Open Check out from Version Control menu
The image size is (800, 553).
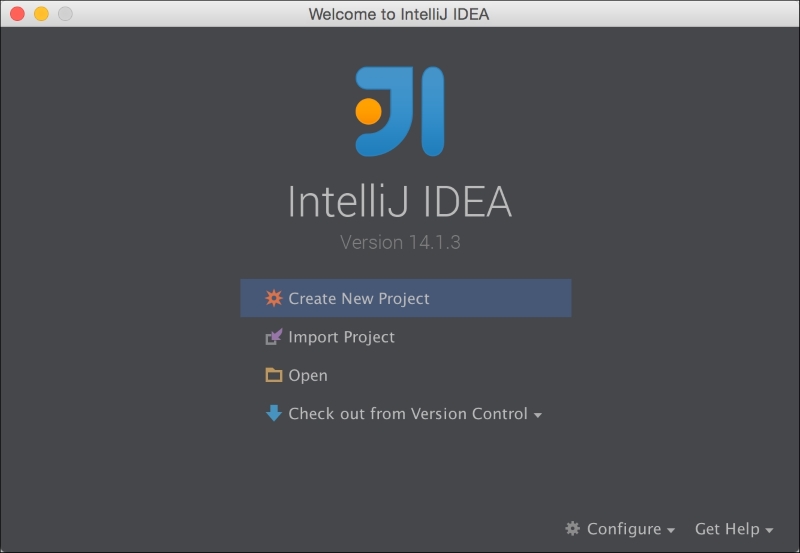[407, 414]
